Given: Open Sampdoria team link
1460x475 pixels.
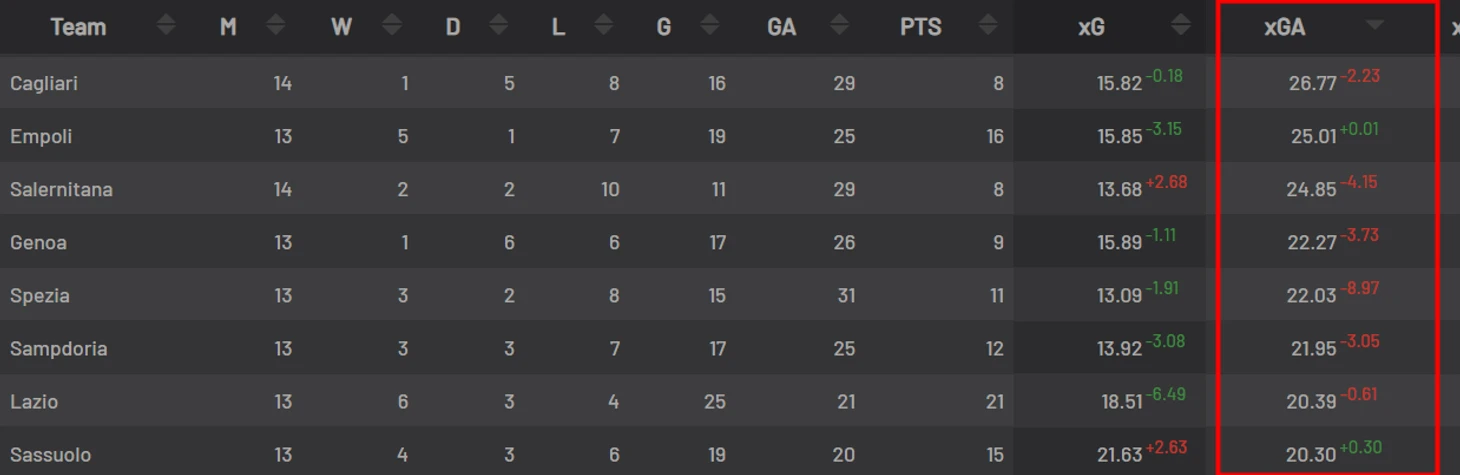Looking at the screenshot, I should [x=59, y=348].
